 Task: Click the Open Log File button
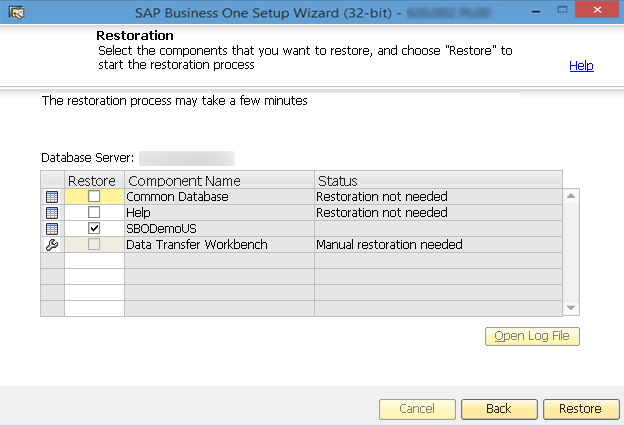click(532, 336)
